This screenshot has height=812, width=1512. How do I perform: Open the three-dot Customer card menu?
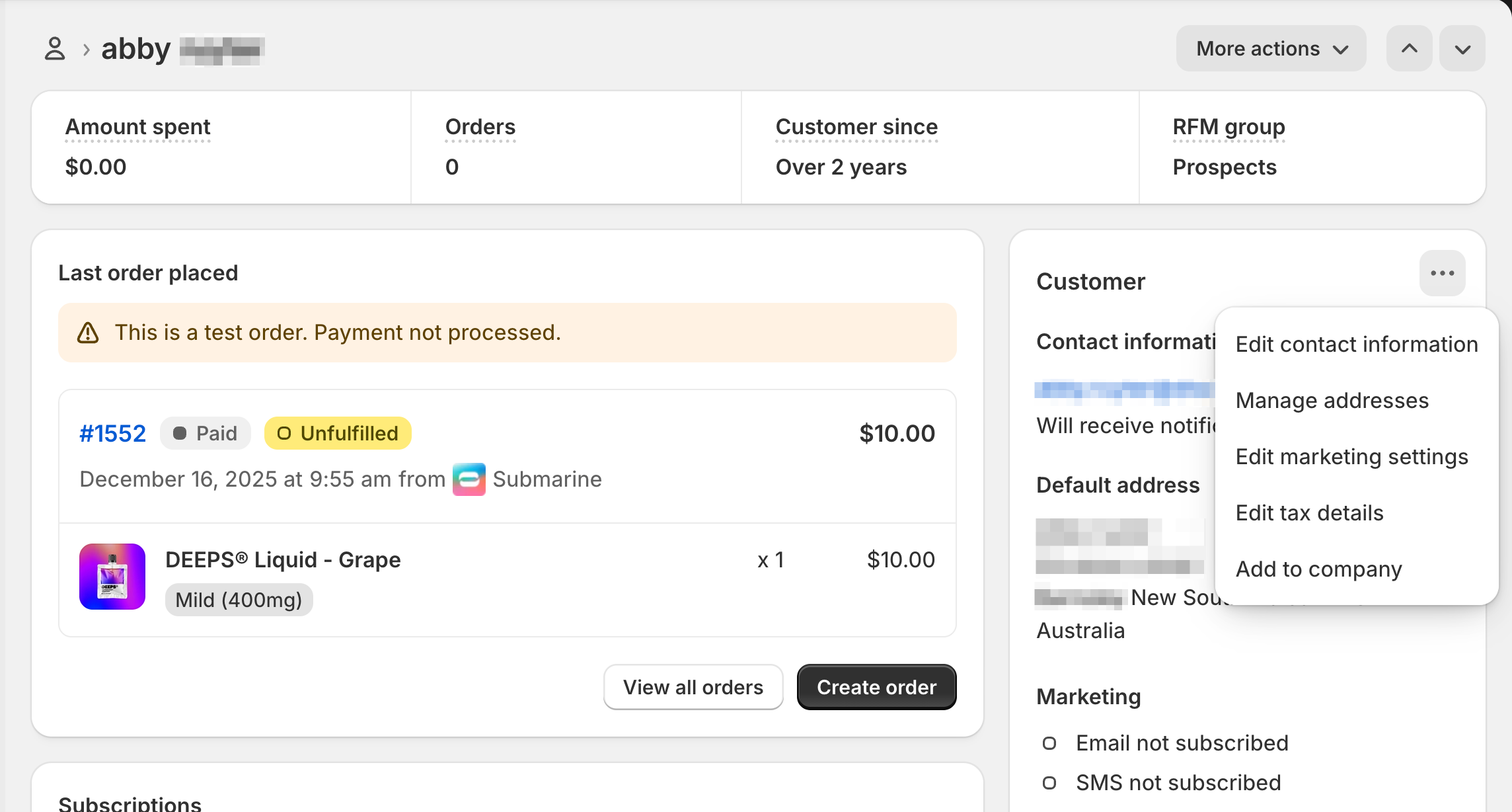point(1442,273)
